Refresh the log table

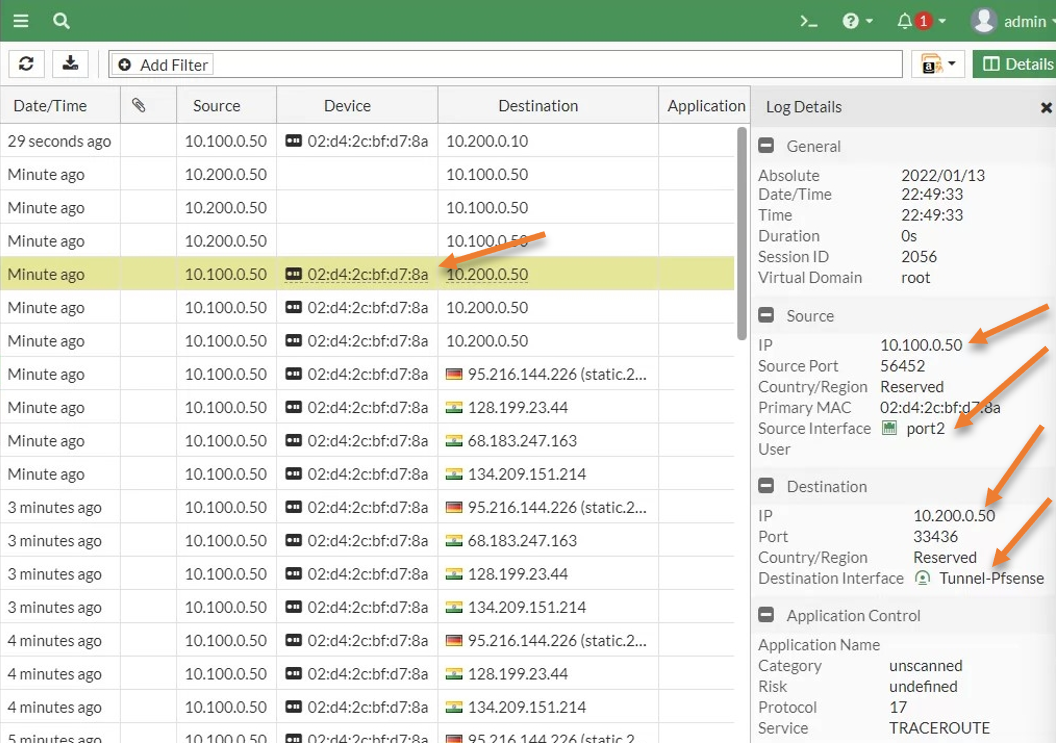point(26,63)
